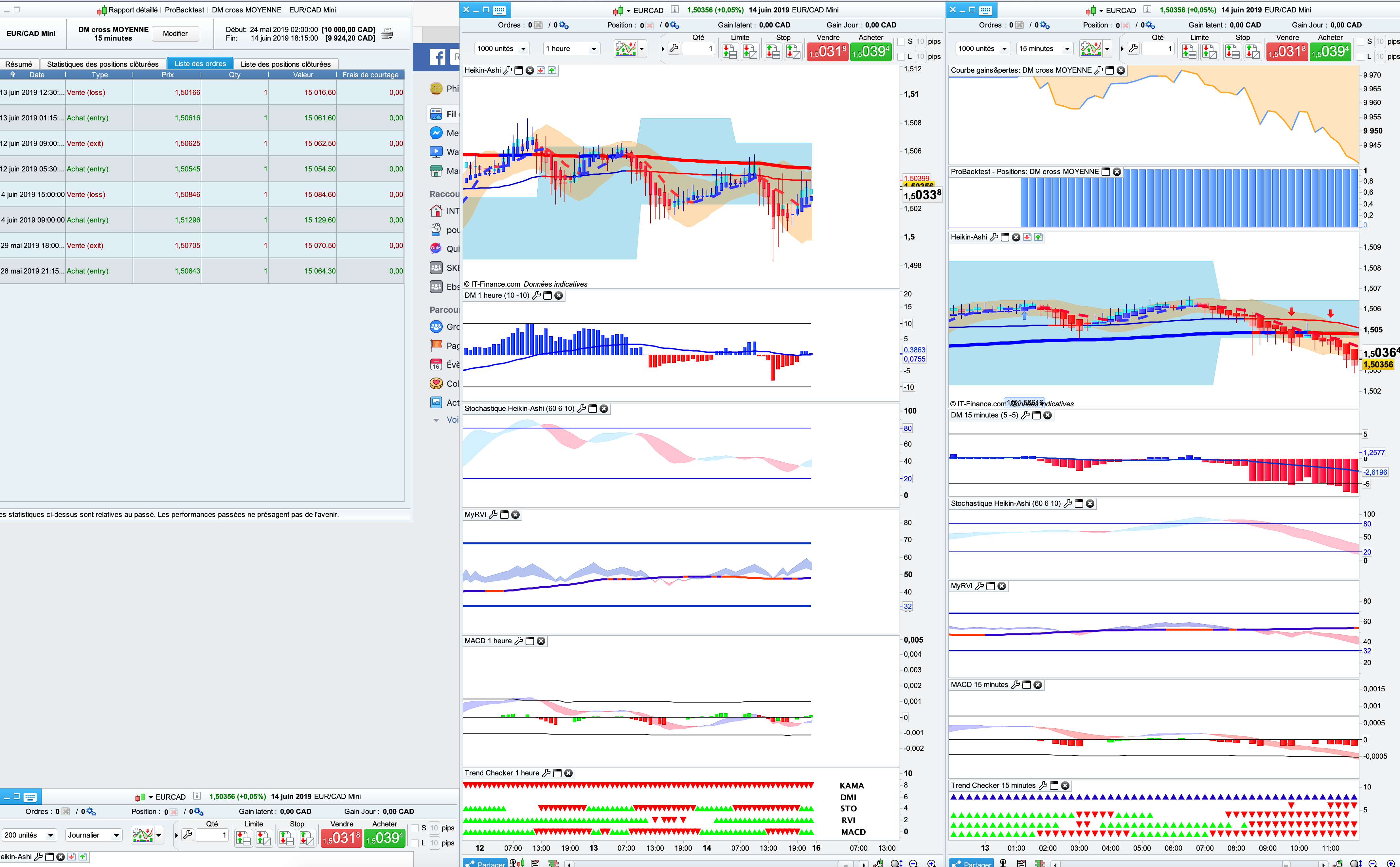This screenshot has width=1400, height=867.
Task: Tick the S pips checkbox in bottom-left window
Action: 415,828
